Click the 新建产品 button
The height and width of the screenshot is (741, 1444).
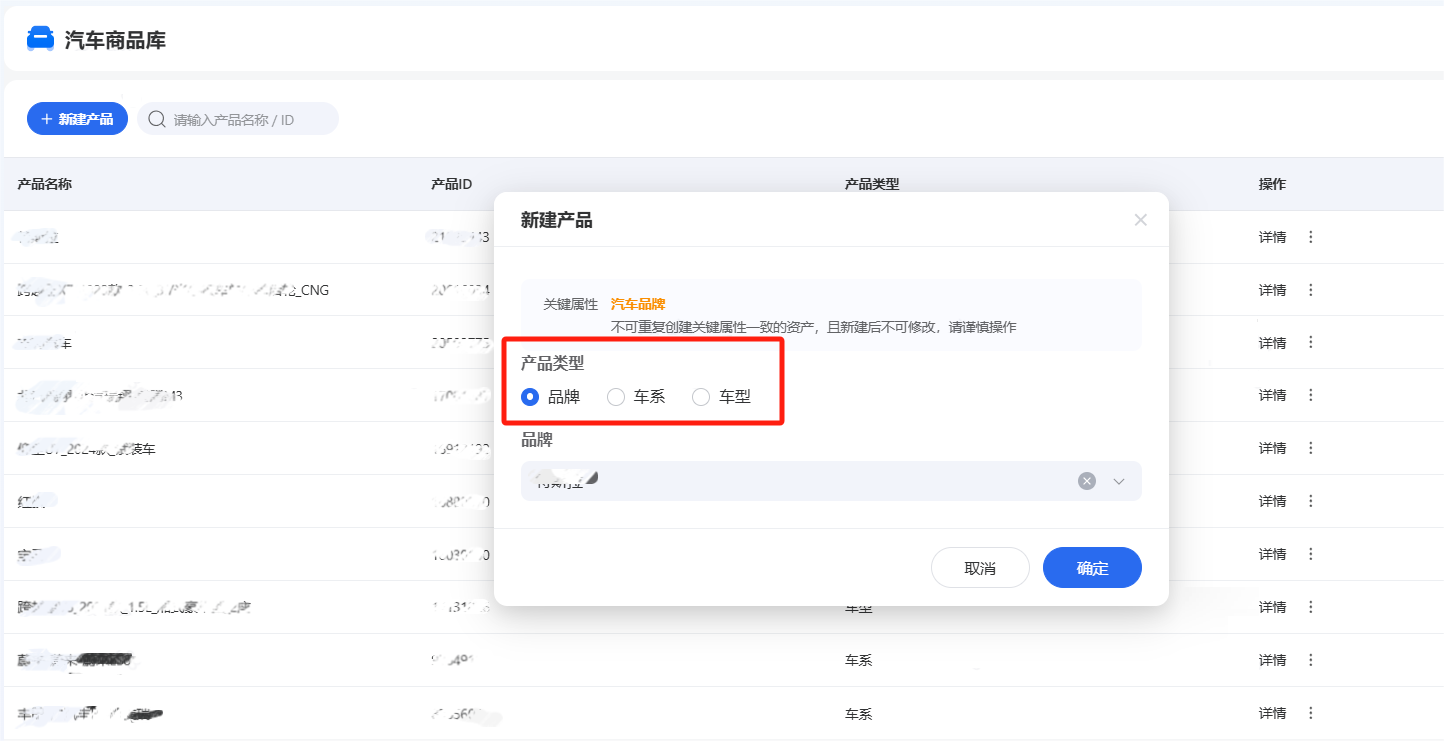[x=77, y=119]
